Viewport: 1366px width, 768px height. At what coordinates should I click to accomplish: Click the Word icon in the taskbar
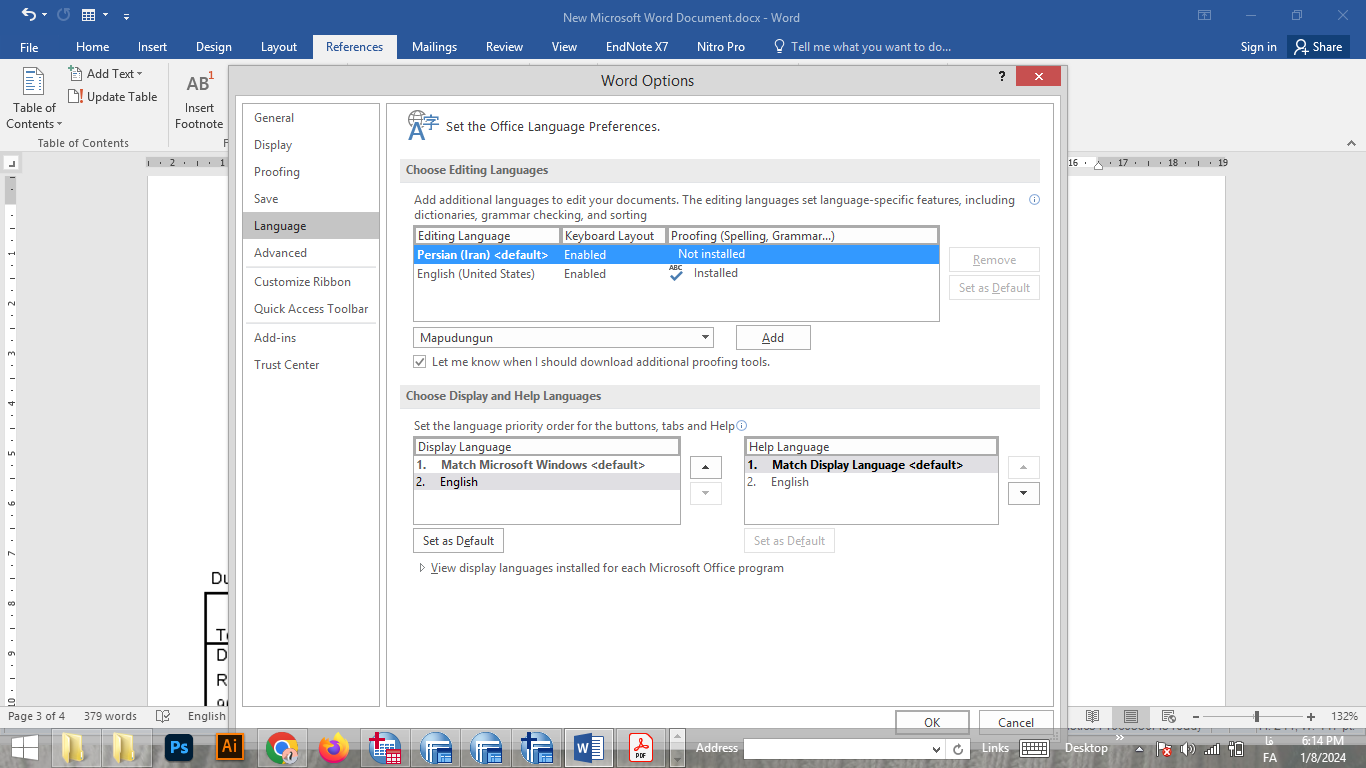588,747
